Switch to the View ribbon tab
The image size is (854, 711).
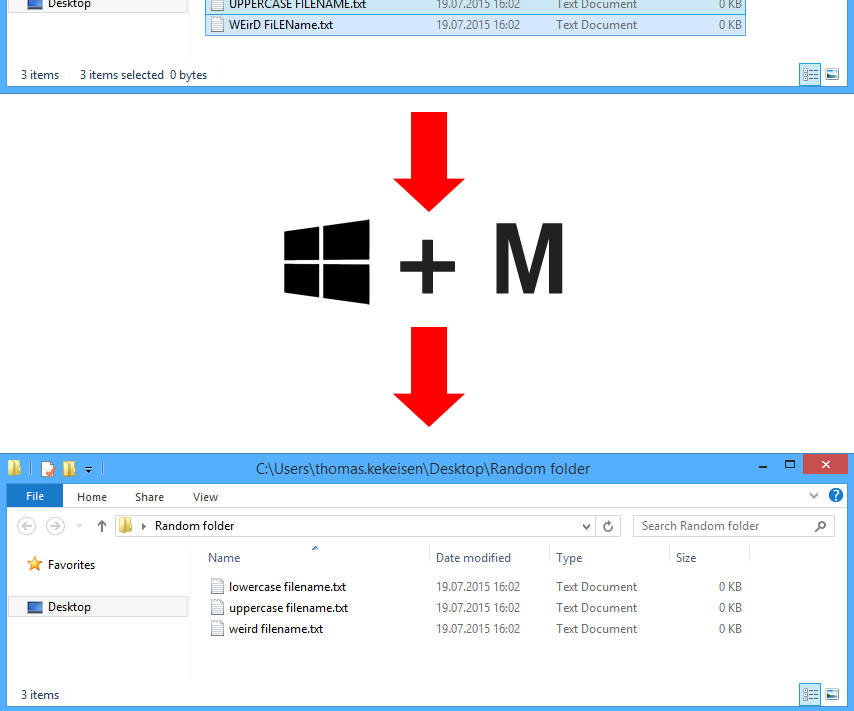coord(205,496)
